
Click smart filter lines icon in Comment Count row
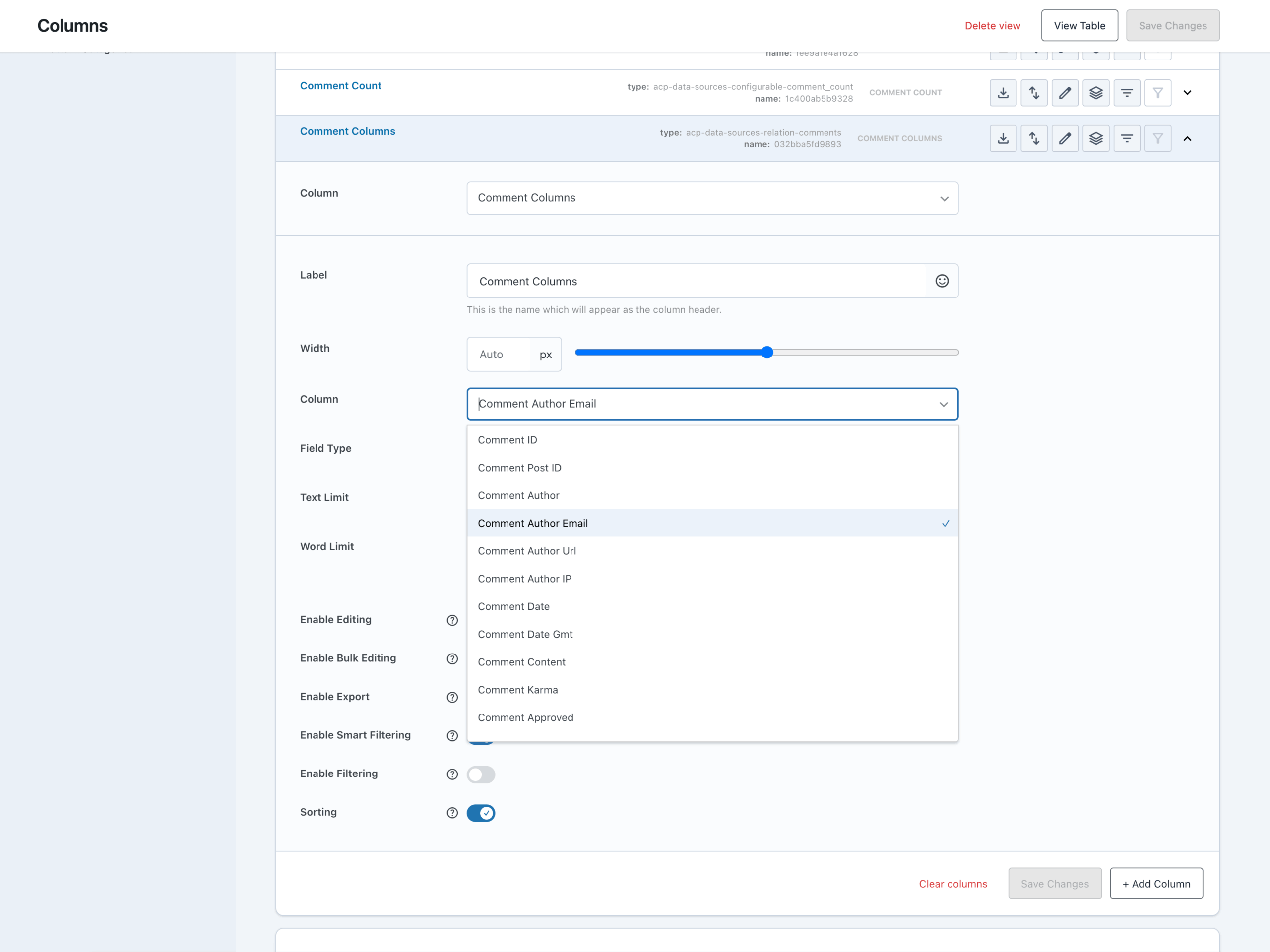(x=1127, y=92)
